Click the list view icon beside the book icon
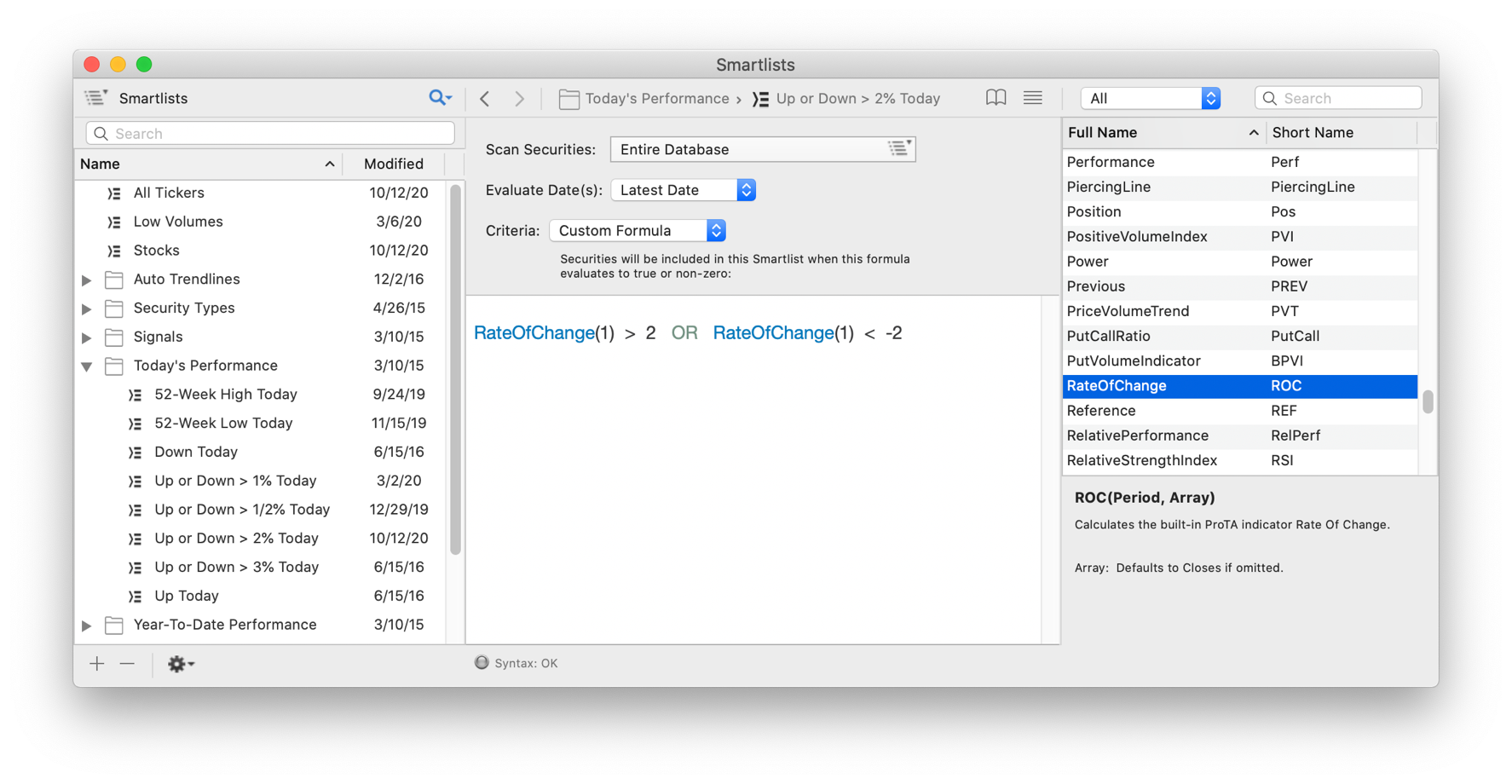This screenshot has width=1512, height=784. 1031,97
